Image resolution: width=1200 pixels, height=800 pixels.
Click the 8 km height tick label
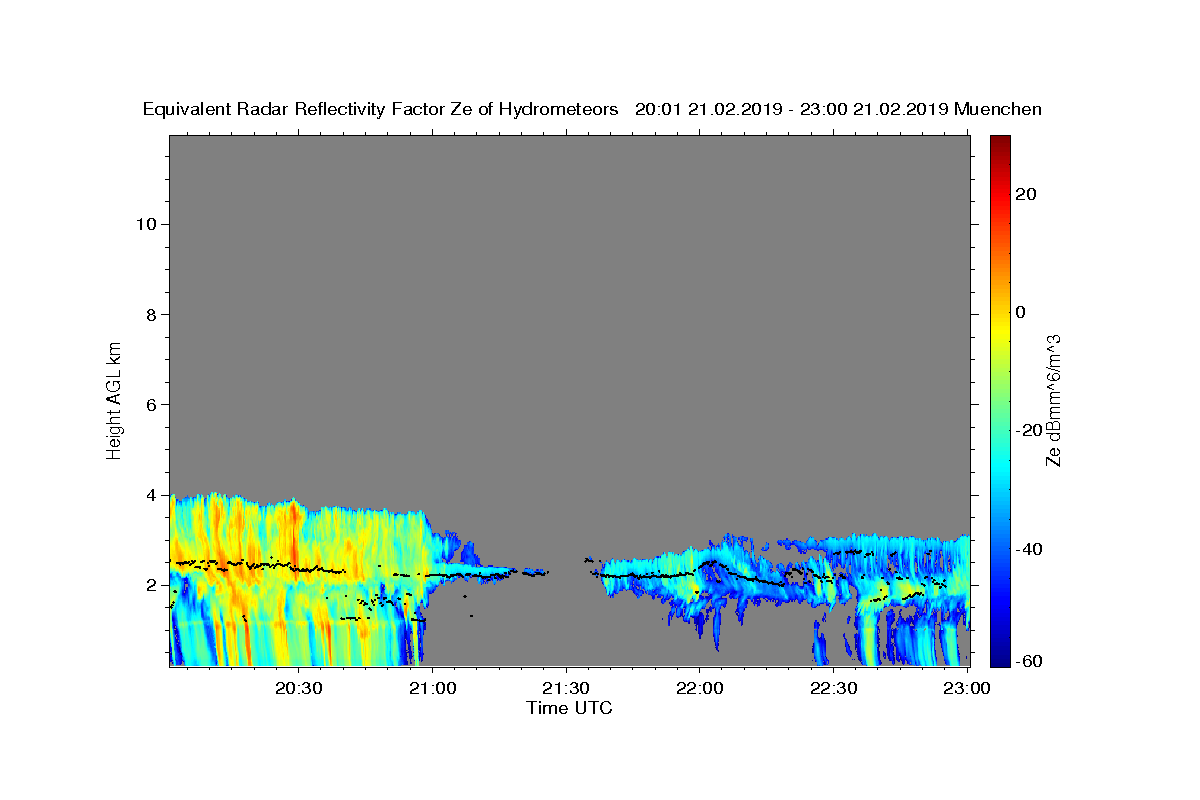151,314
